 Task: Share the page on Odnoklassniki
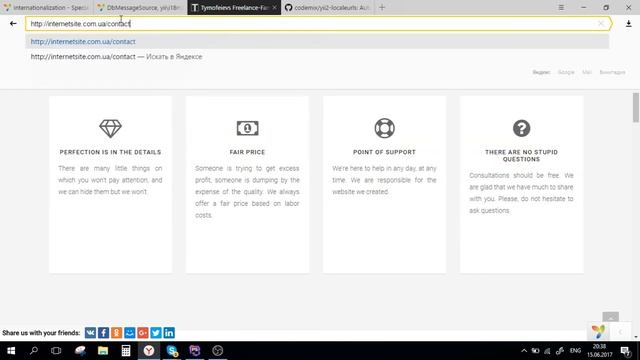[116, 333]
